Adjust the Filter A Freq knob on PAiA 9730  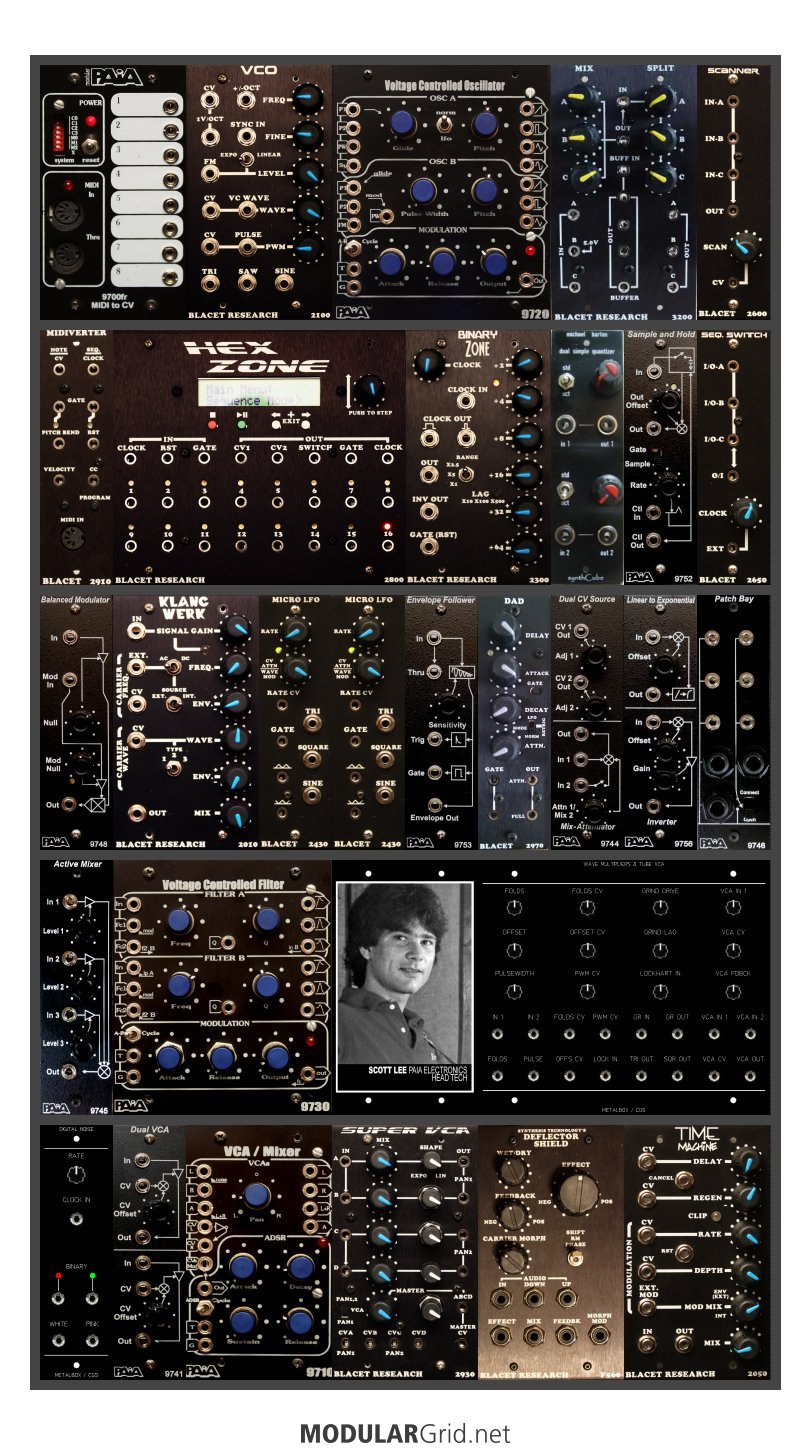tap(180, 920)
